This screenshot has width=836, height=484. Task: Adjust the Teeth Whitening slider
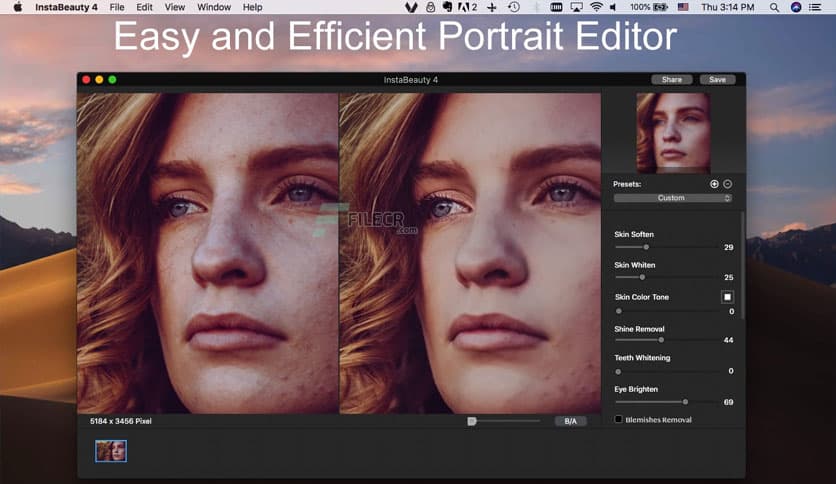[666, 371]
